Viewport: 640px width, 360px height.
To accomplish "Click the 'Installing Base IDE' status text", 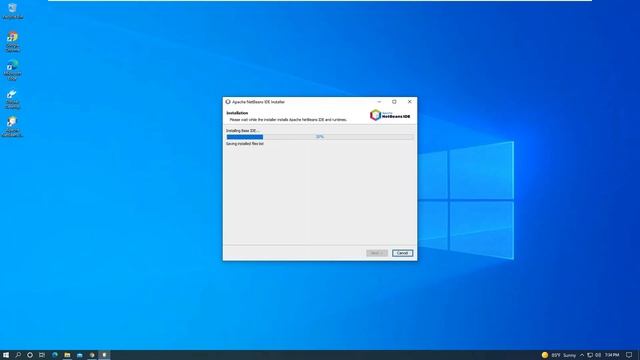I will (242, 131).
